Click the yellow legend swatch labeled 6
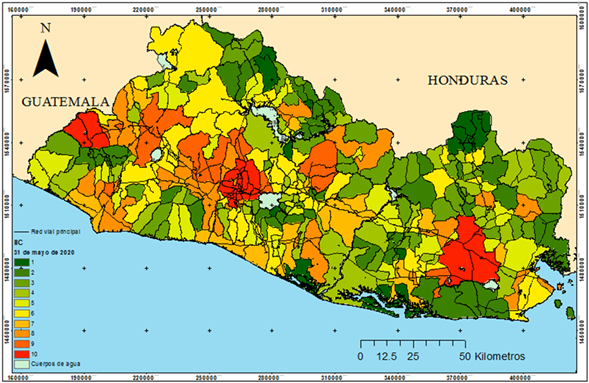The image size is (589, 383). tap(22, 313)
